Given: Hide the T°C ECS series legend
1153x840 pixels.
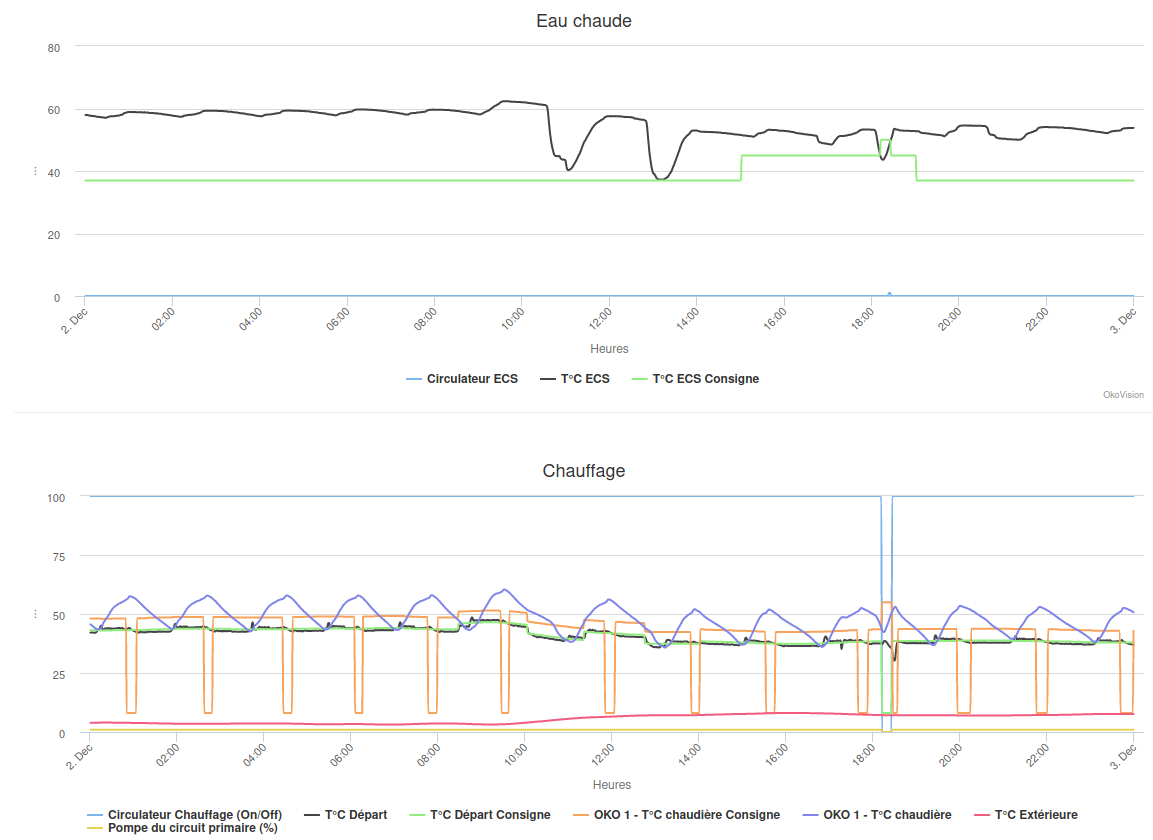Looking at the screenshot, I should coord(574,379).
